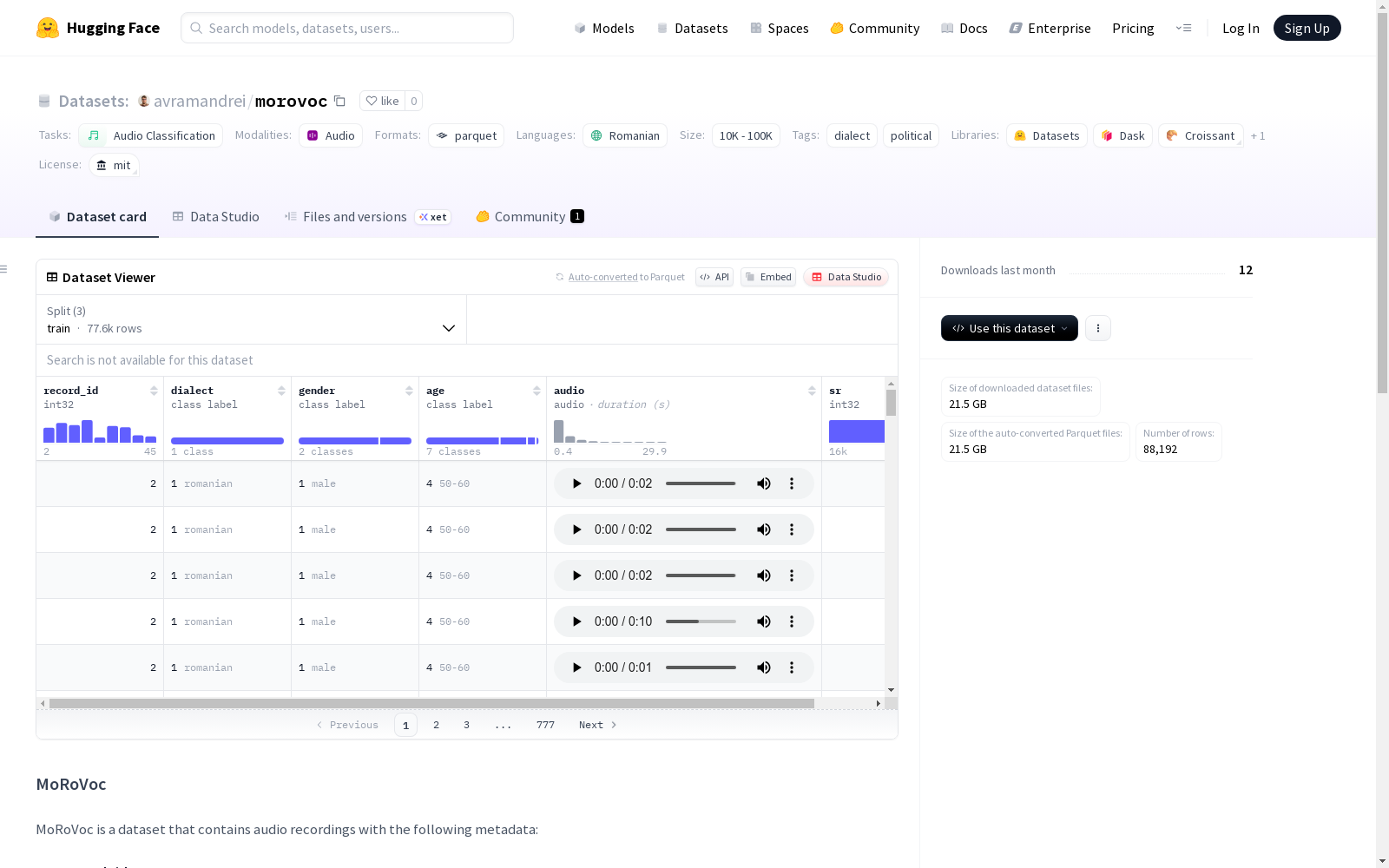
Task: Open the three-dot menu beside Use this dataset
Action: (x=1098, y=328)
